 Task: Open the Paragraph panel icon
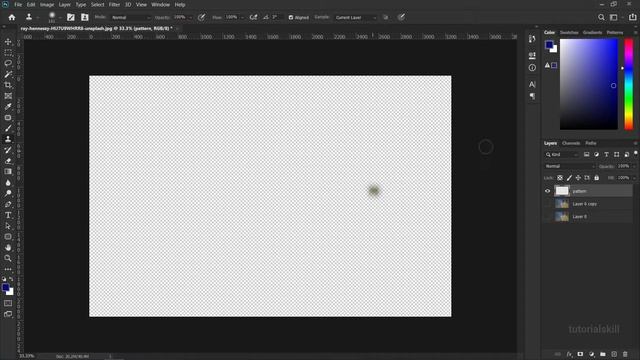(x=532, y=96)
